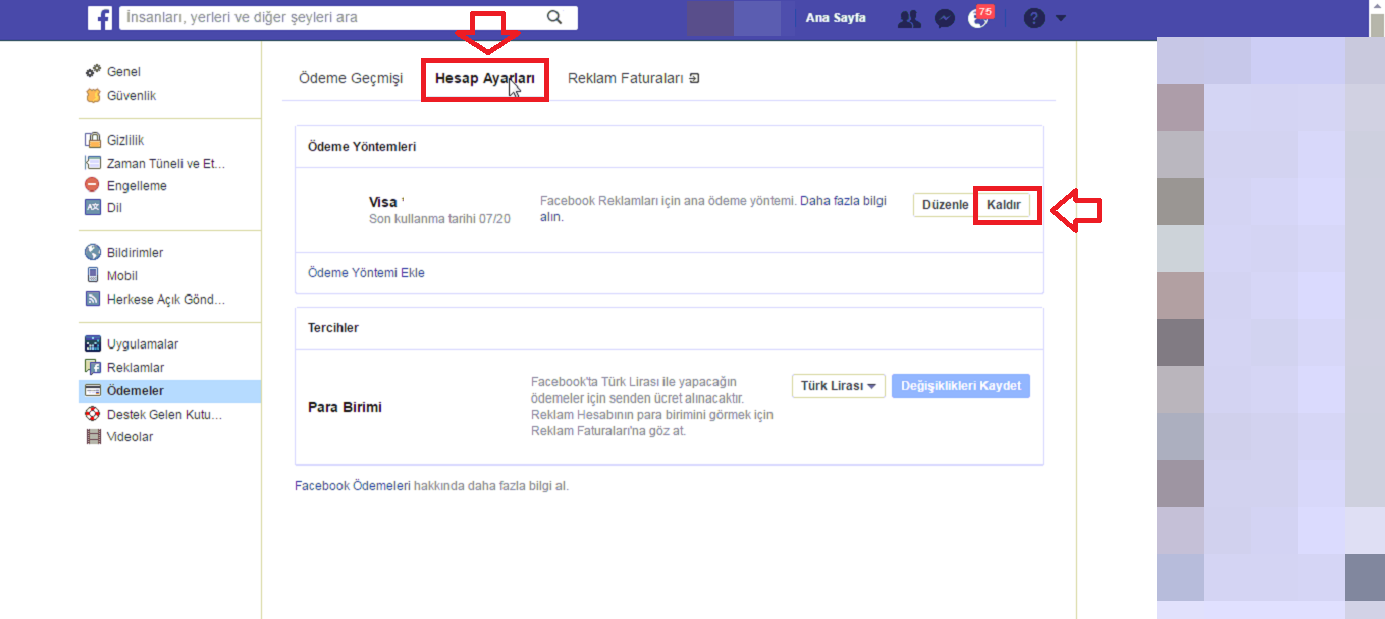Image resolution: width=1385 pixels, height=619 pixels.
Task: Open Reklamlar settings label
Action: (136, 367)
